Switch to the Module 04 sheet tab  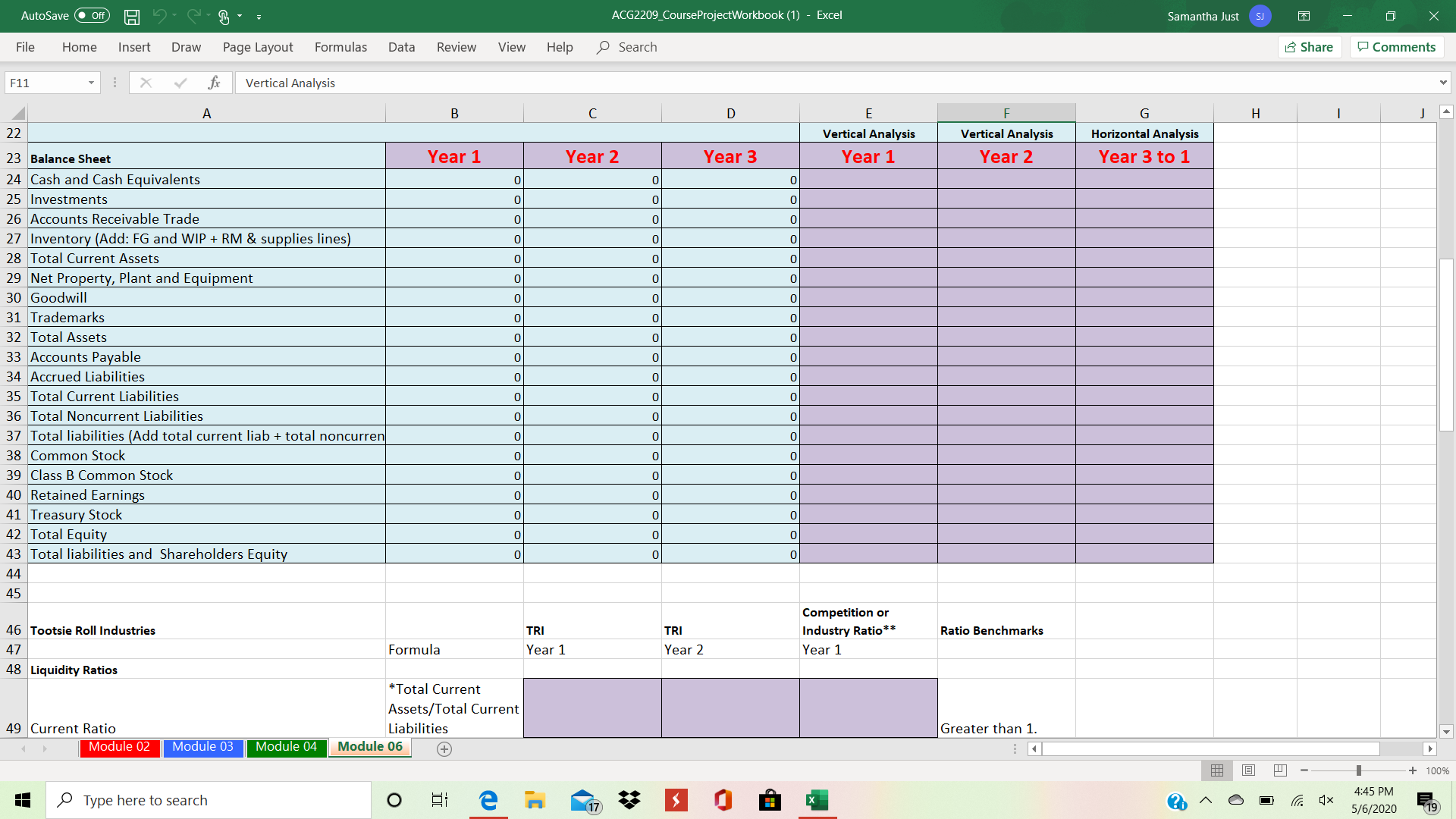[286, 747]
